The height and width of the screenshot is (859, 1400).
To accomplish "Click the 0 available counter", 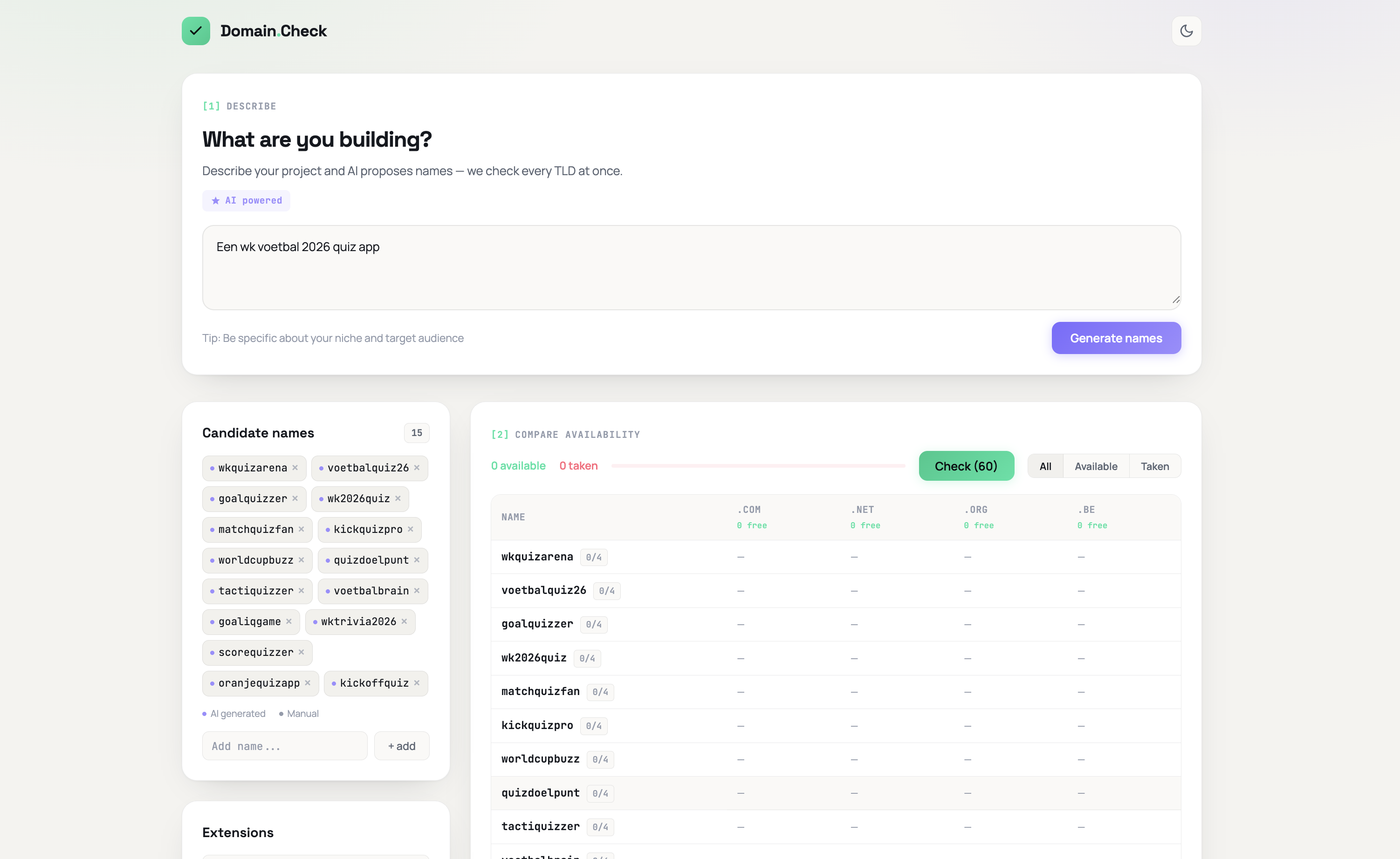I will [518, 466].
